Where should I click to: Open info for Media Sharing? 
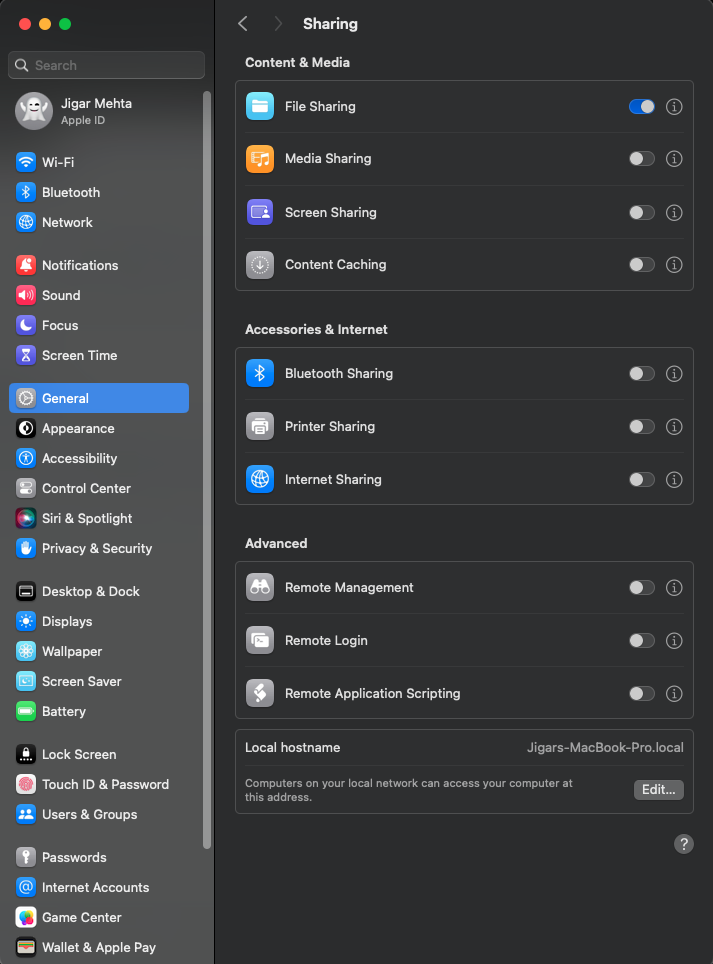674,158
